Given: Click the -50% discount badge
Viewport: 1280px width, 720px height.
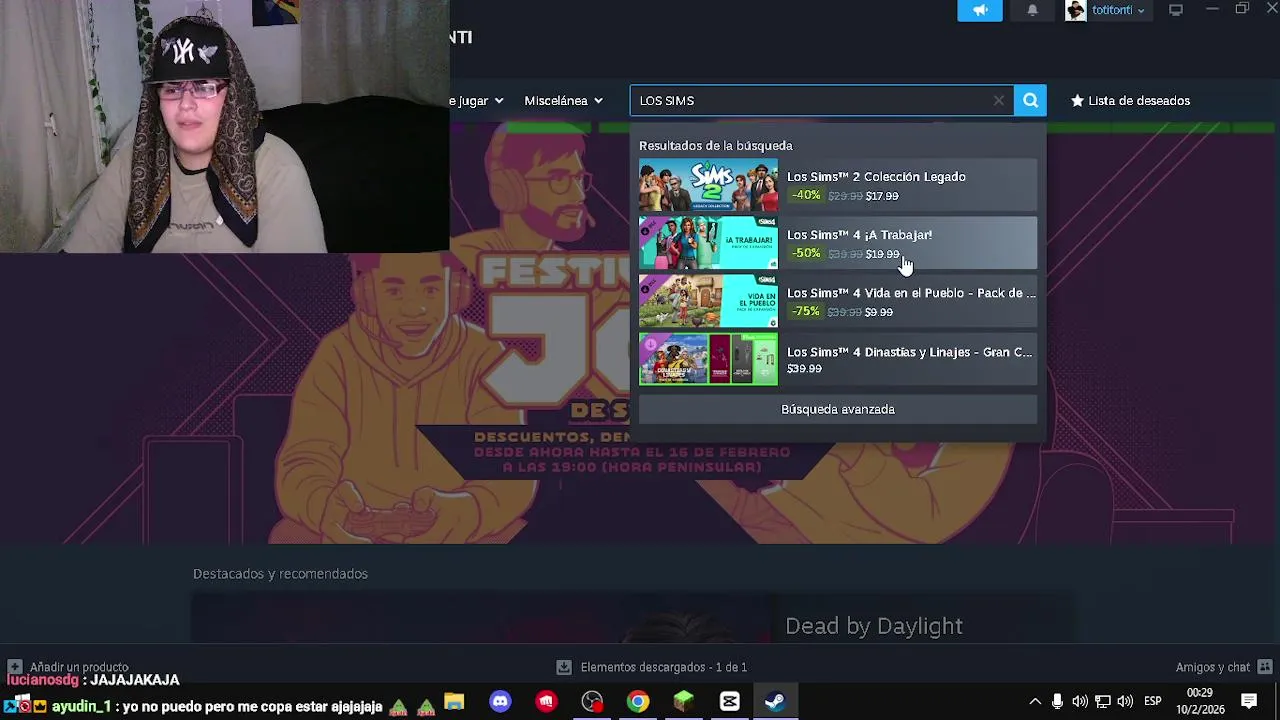Looking at the screenshot, I should click(x=805, y=254).
